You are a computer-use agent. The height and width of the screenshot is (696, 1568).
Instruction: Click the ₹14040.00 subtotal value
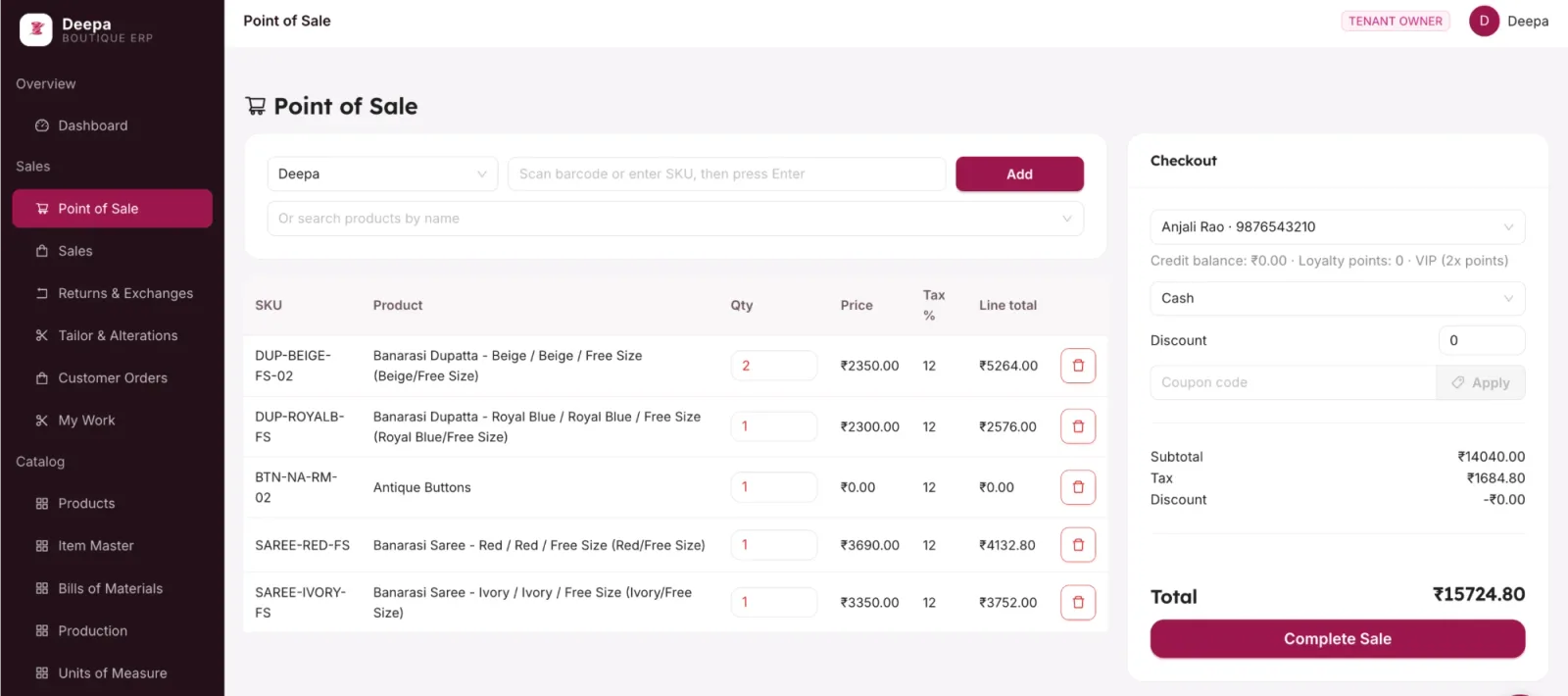pos(1492,457)
